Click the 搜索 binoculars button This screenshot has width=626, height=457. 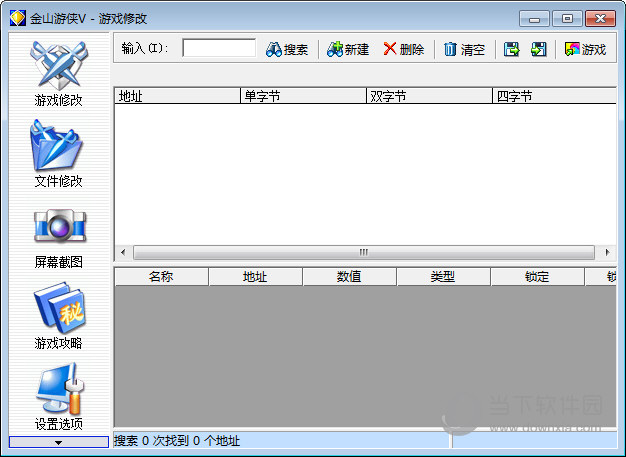pyautogui.click(x=287, y=49)
